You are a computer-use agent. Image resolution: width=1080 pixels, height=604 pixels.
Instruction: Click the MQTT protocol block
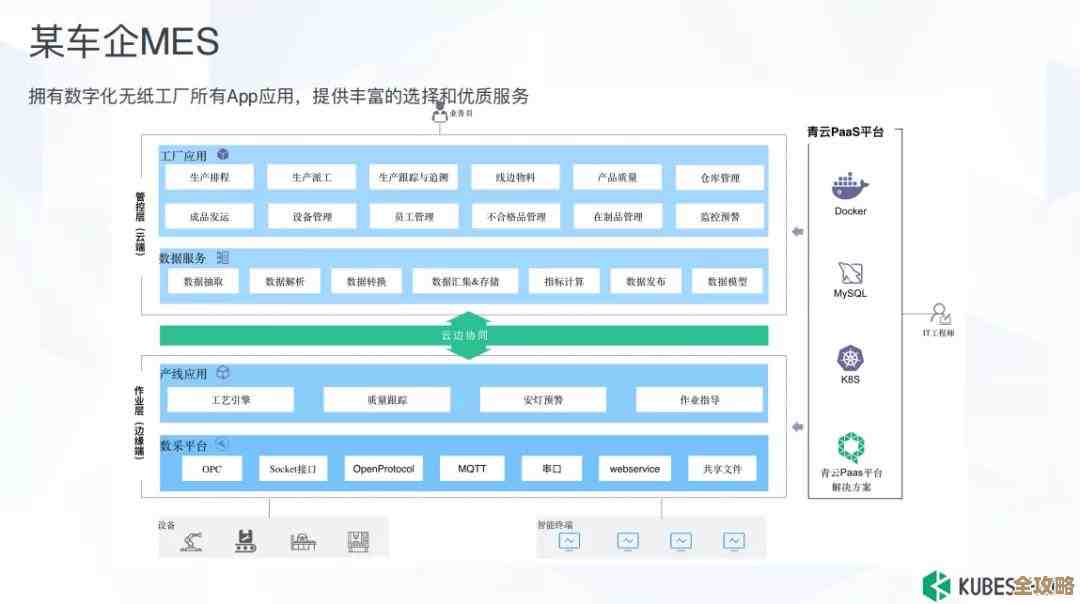click(x=471, y=467)
